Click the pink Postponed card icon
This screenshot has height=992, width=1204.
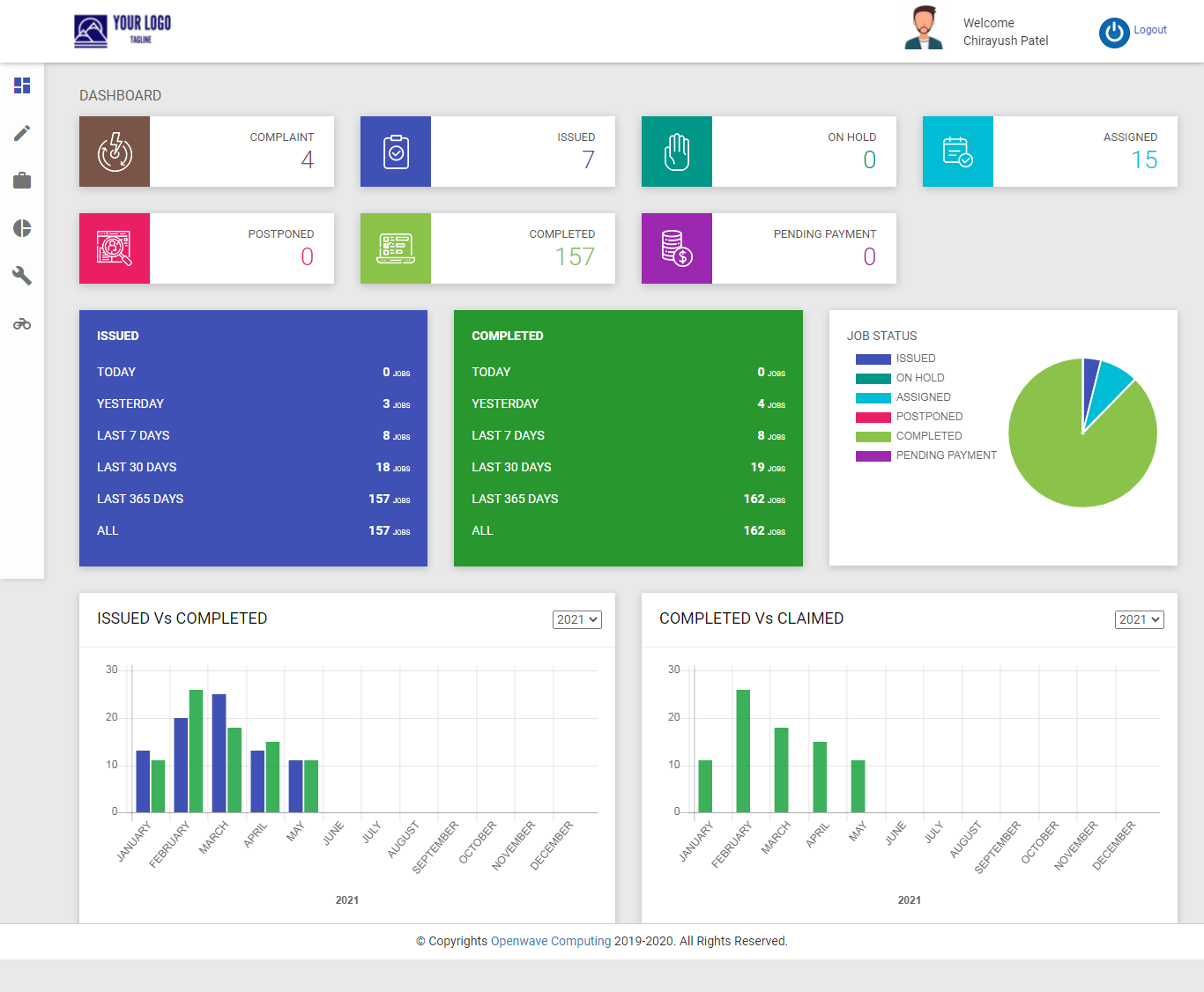coord(115,248)
